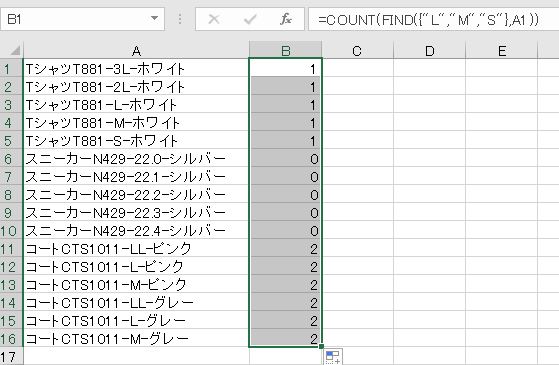The width and height of the screenshot is (559, 365).
Task: Click cell TシャツT881-2L-ホワイト
Action: (x=136, y=86)
